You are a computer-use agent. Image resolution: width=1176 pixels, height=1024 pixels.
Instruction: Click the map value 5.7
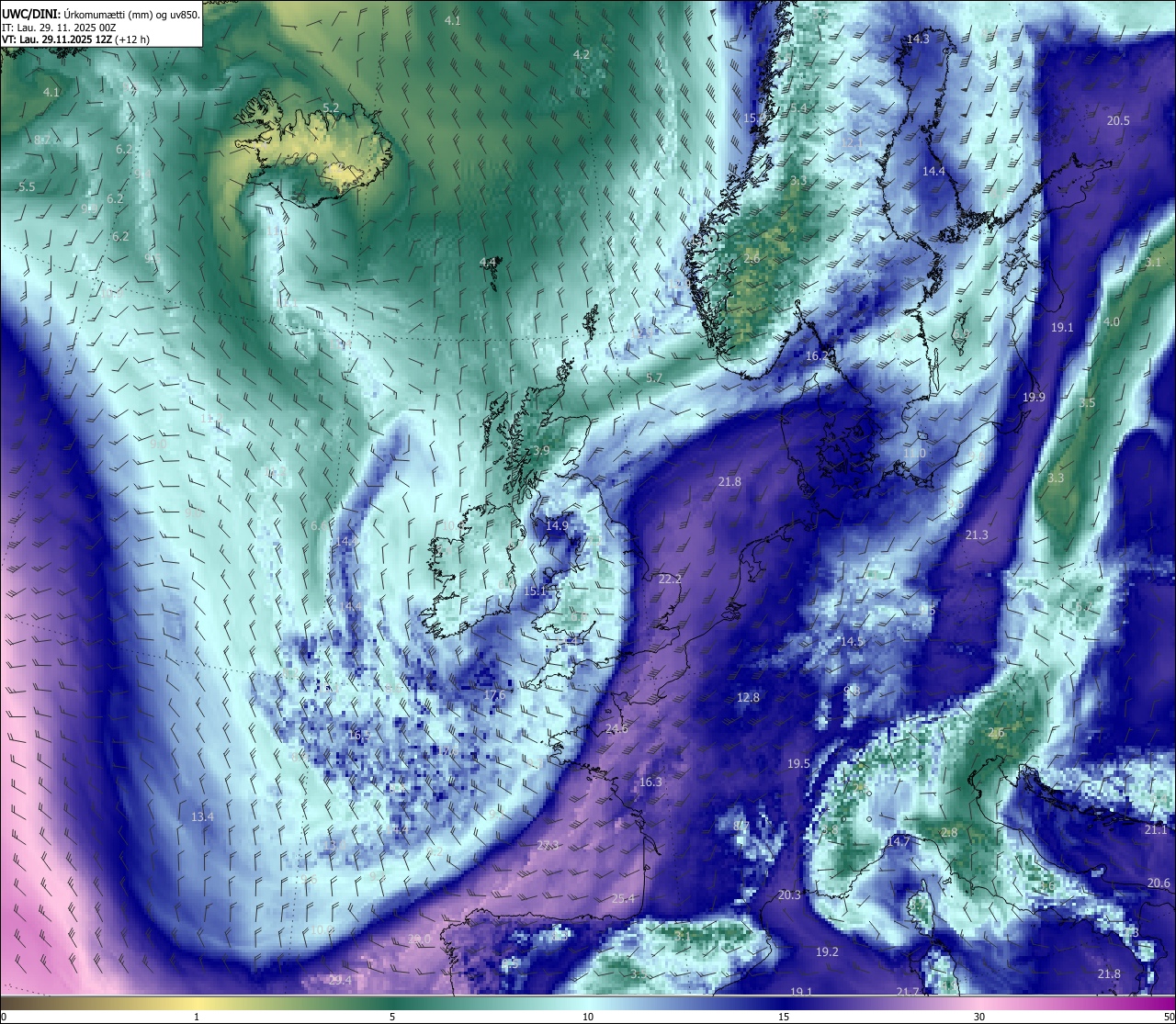coord(654,377)
